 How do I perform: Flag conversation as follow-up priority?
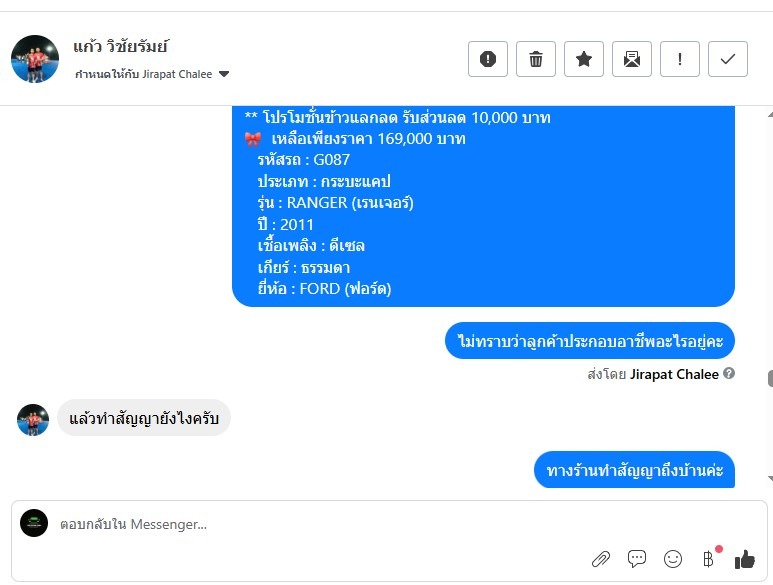pyautogui.click(x=680, y=59)
